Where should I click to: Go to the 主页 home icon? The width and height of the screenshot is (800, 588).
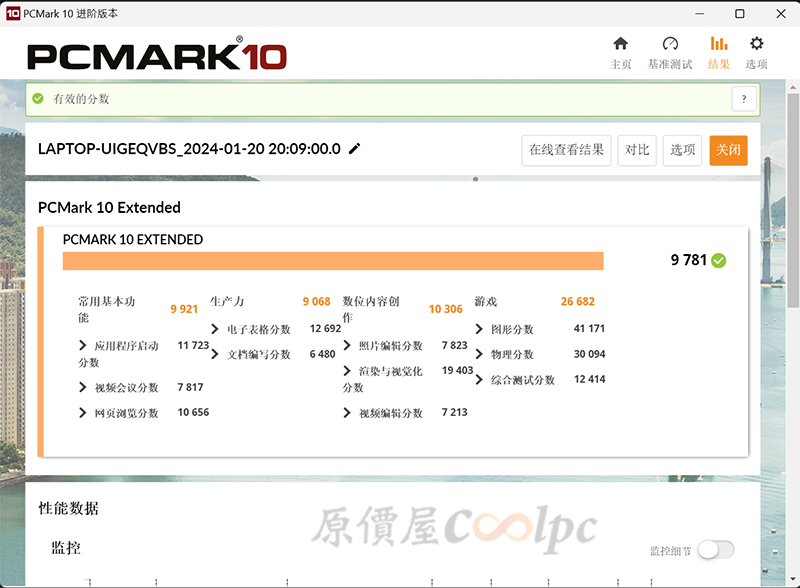point(620,44)
